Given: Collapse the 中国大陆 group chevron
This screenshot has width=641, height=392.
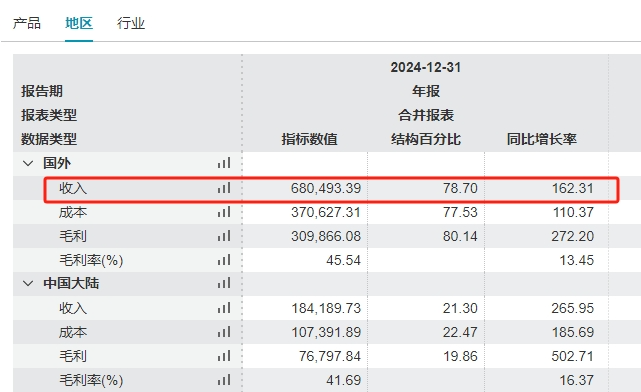Looking at the screenshot, I should [28, 283].
